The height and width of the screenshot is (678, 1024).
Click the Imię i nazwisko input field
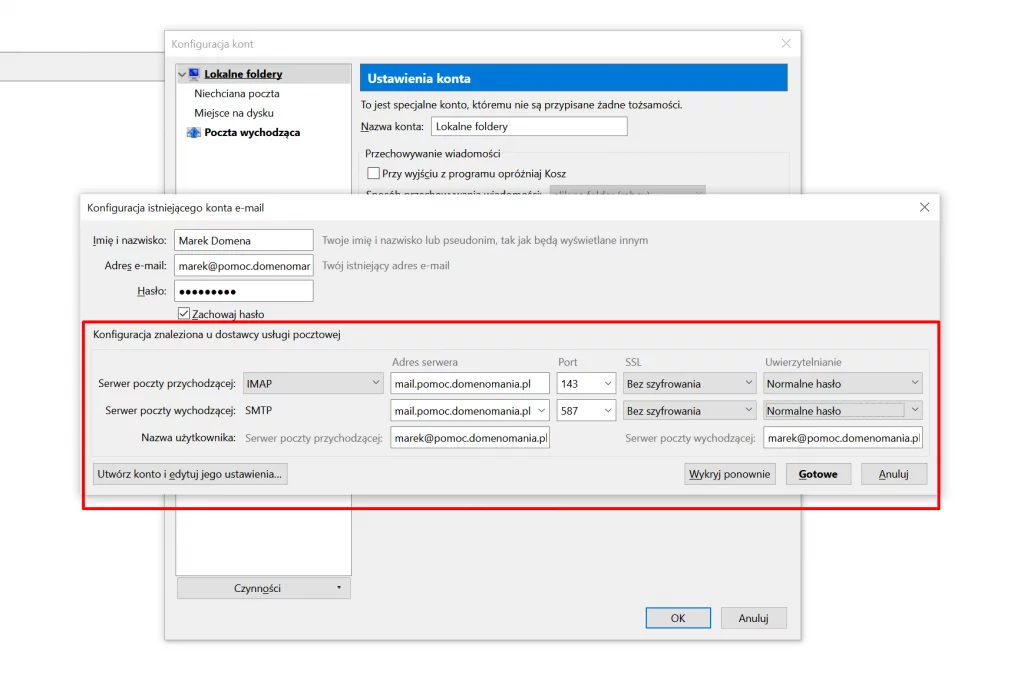pyautogui.click(x=243, y=240)
